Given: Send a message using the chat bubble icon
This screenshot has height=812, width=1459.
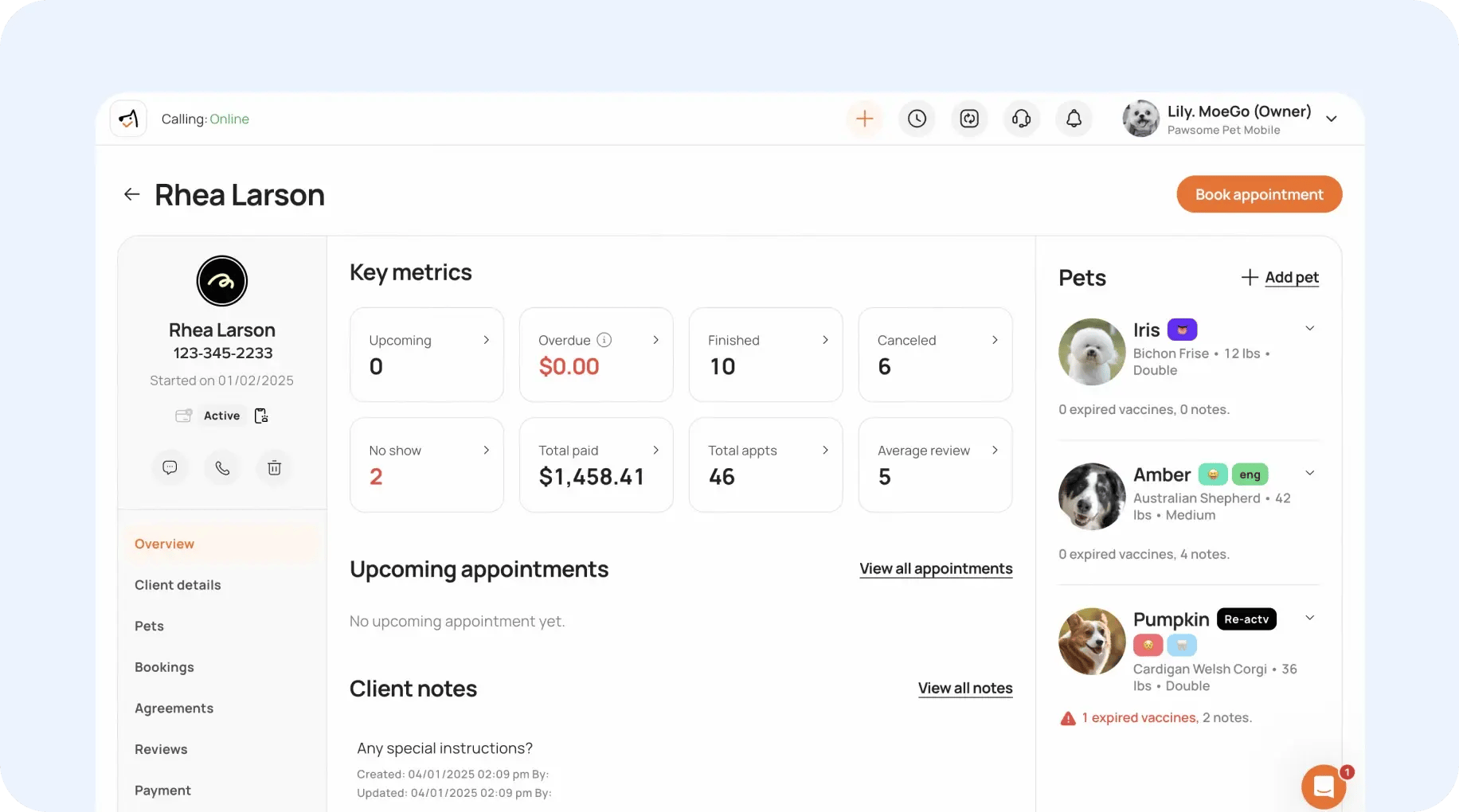Looking at the screenshot, I should pyautogui.click(x=169, y=467).
